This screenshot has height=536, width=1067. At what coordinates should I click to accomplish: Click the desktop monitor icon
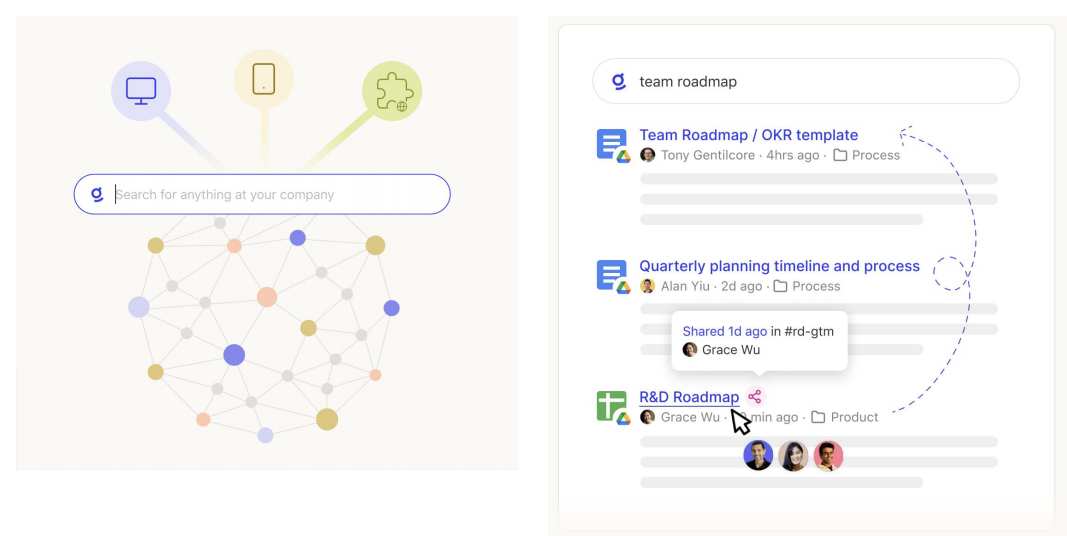(x=141, y=91)
